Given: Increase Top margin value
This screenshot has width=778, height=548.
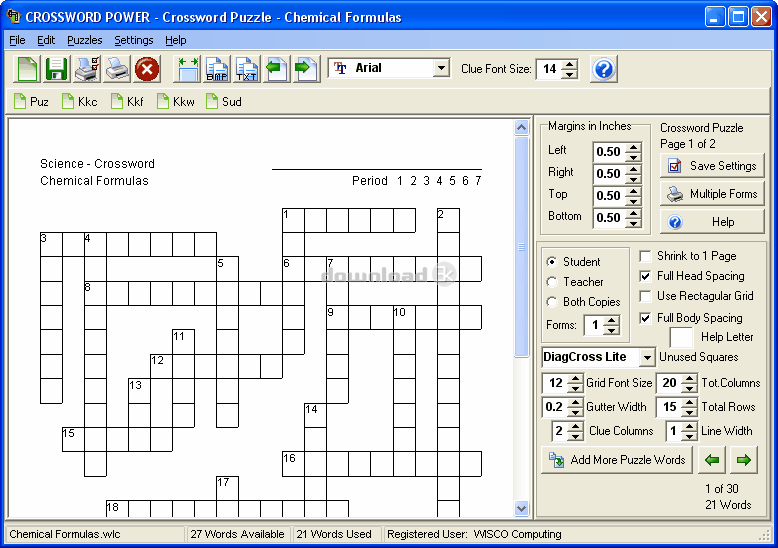Looking at the screenshot, I should 633,191.
